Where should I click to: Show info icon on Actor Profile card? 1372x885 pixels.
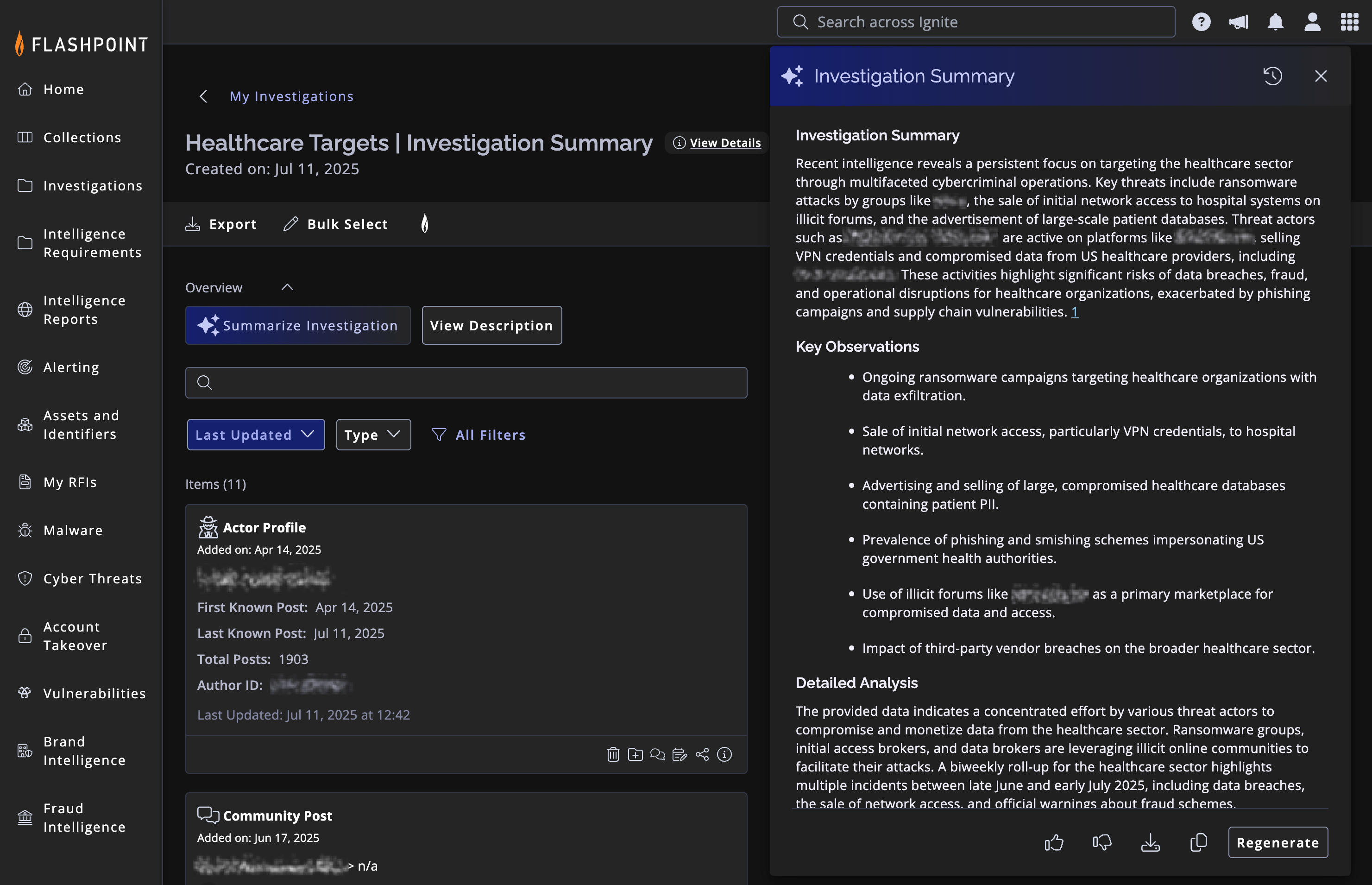coord(724,754)
